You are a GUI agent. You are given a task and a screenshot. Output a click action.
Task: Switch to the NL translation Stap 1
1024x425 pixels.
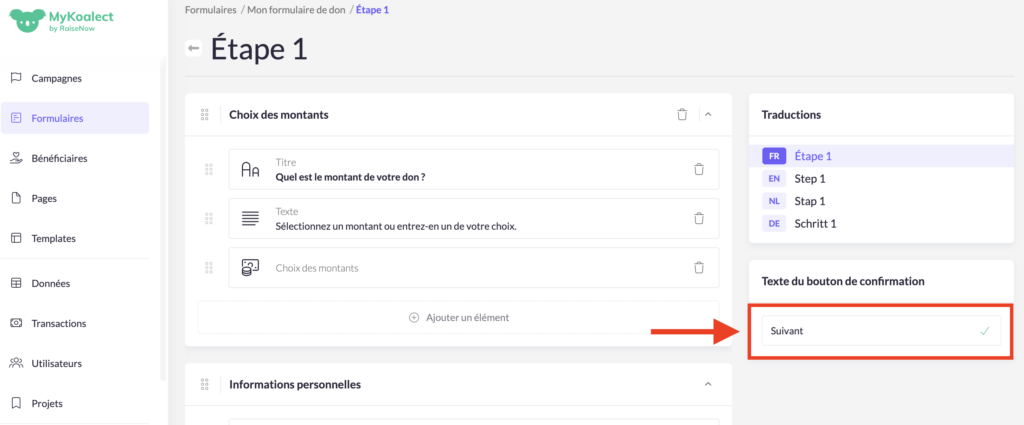[x=809, y=201]
